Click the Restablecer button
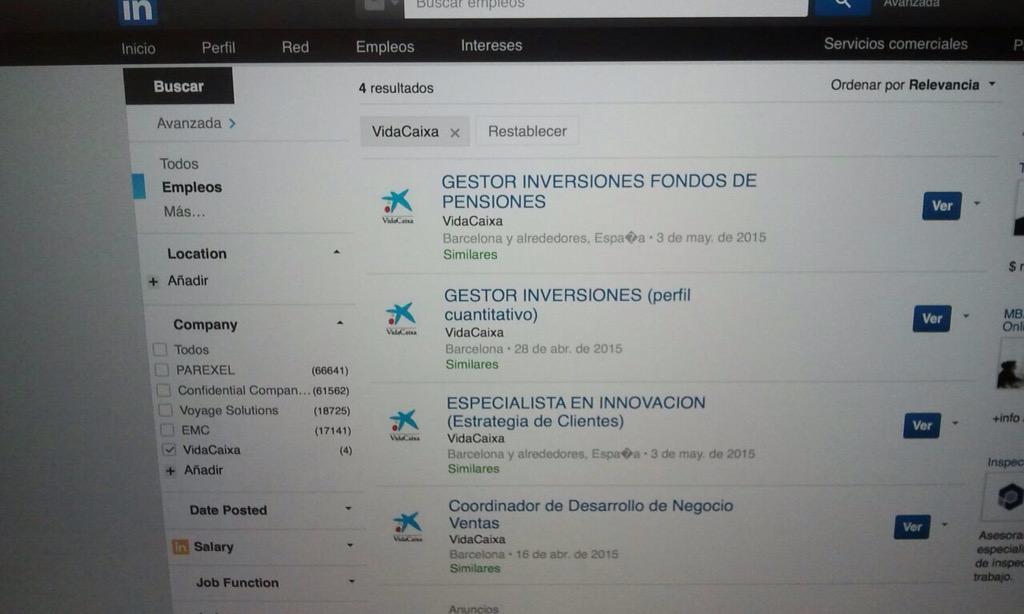Viewport: 1024px width, 614px height. pos(527,131)
